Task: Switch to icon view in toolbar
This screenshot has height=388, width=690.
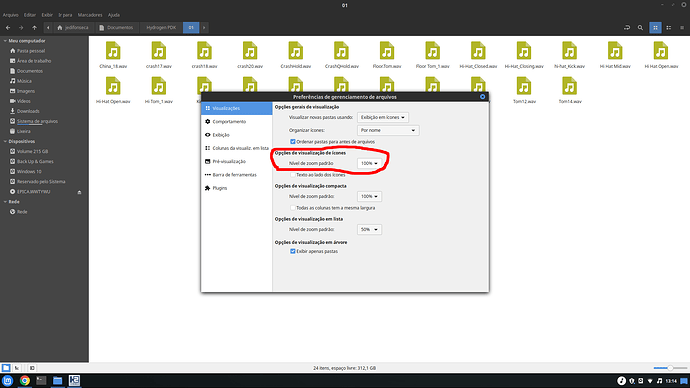Action: click(655, 28)
